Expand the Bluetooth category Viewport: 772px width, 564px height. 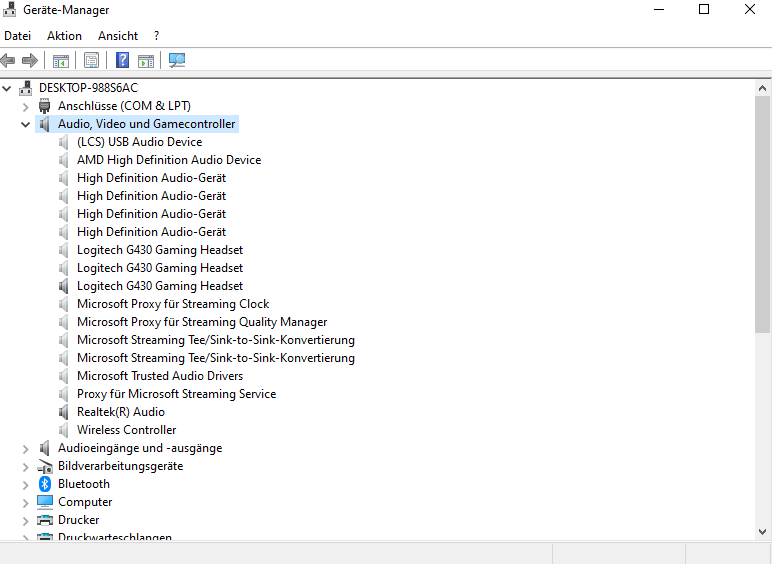point(26,485)
